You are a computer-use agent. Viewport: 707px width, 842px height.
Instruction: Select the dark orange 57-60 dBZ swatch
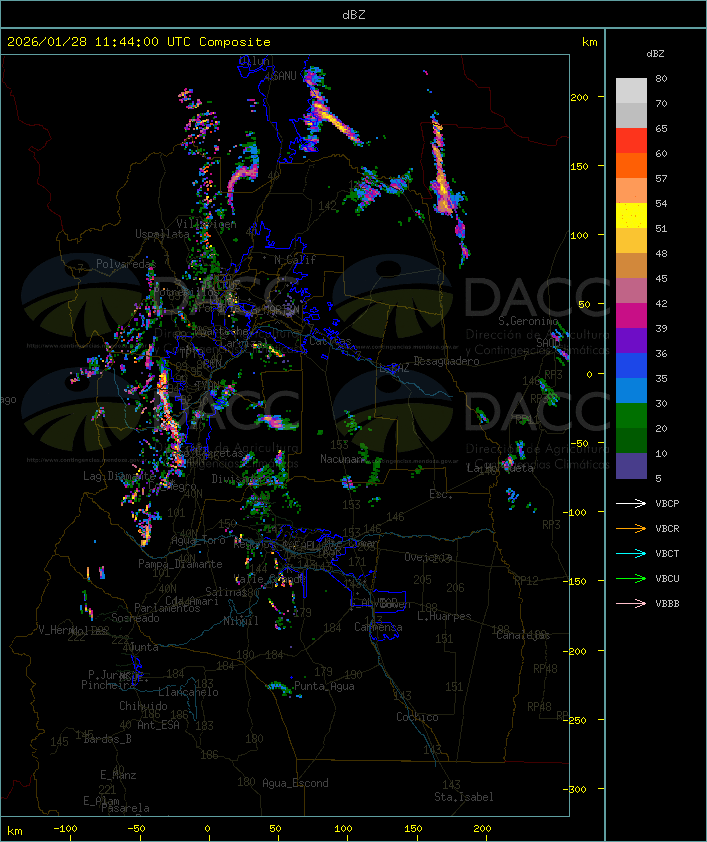[631, 166]
